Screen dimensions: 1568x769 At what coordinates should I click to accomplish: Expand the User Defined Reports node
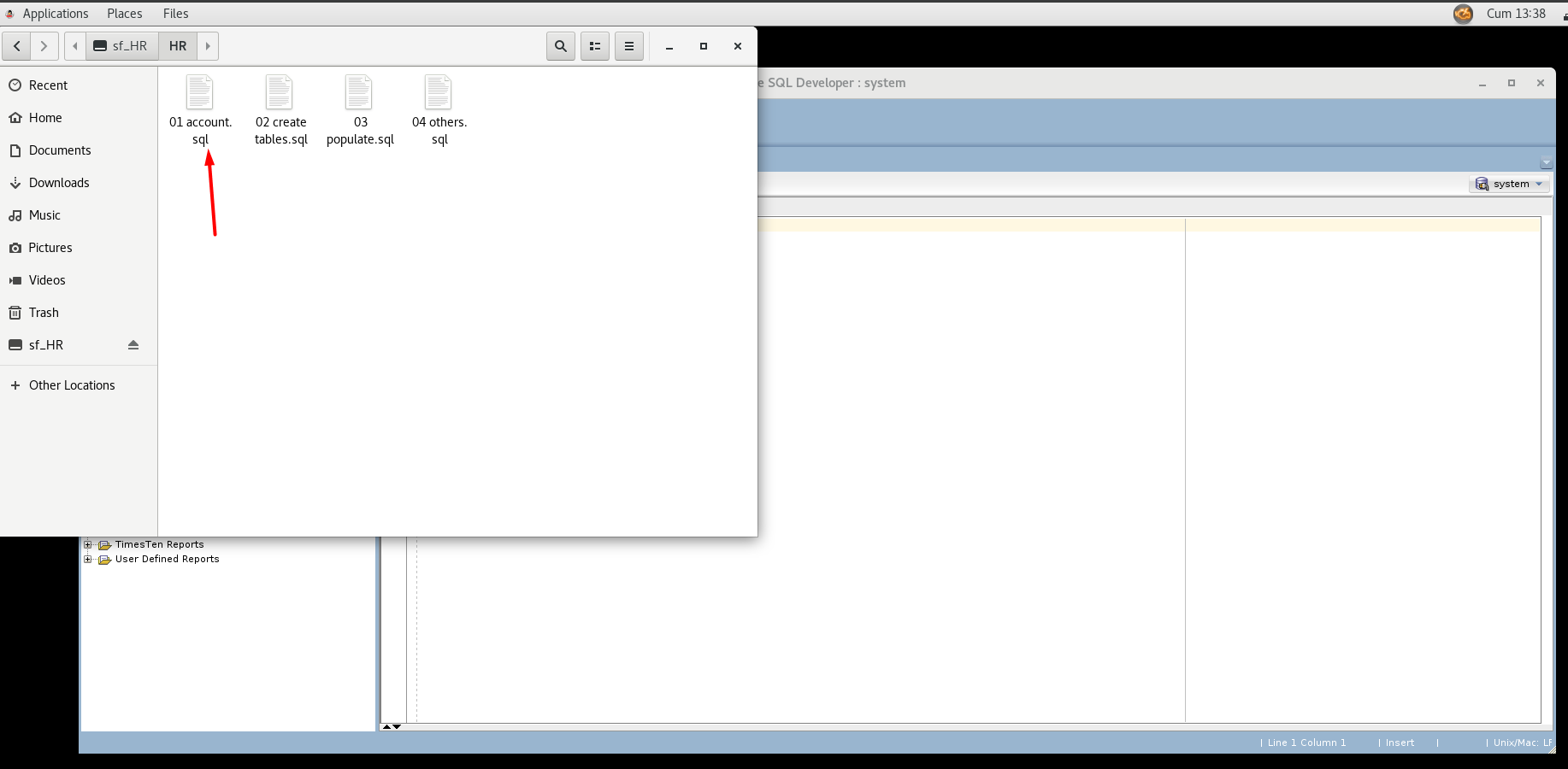[x=87, y=559]
